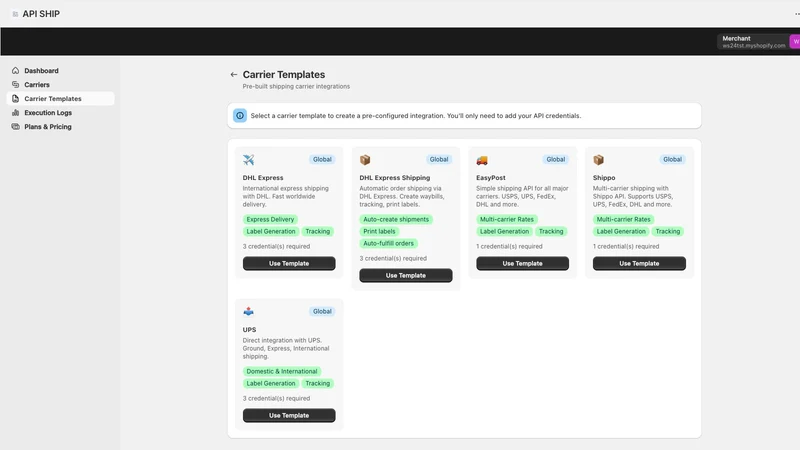This screenshot has height=450, width=800.
Task: Click Tracking tag on Shippo card
Action: [x=668, y=232]
